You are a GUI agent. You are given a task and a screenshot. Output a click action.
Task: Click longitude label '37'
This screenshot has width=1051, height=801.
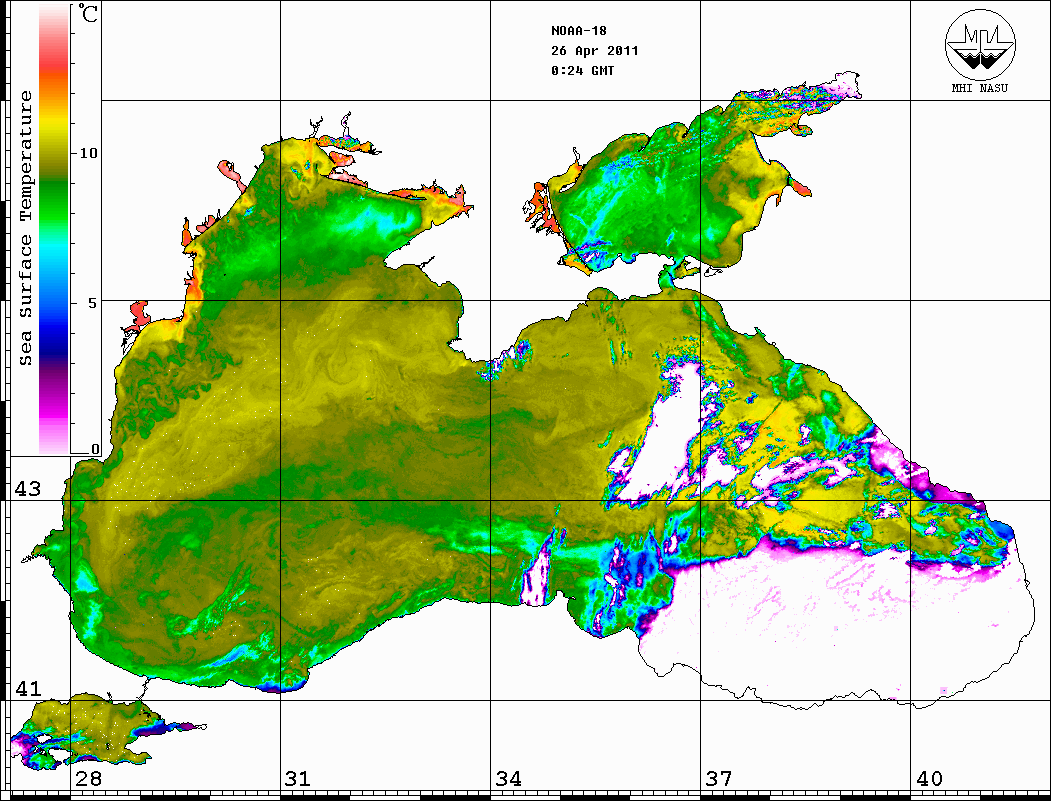(719, 778)
